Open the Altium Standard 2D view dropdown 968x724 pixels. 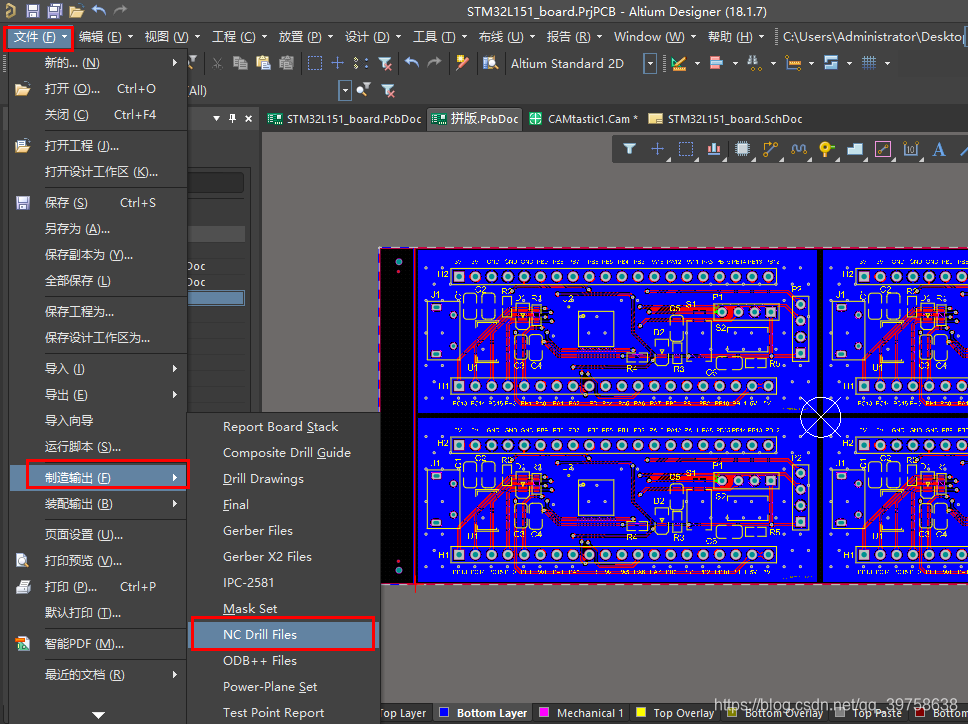point(649,63)
